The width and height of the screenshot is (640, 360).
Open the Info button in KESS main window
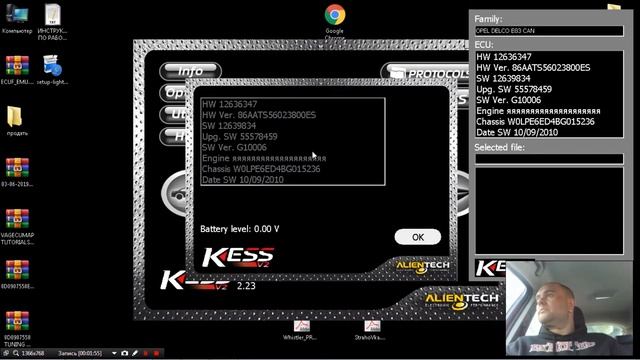click(x=190, y=71)
